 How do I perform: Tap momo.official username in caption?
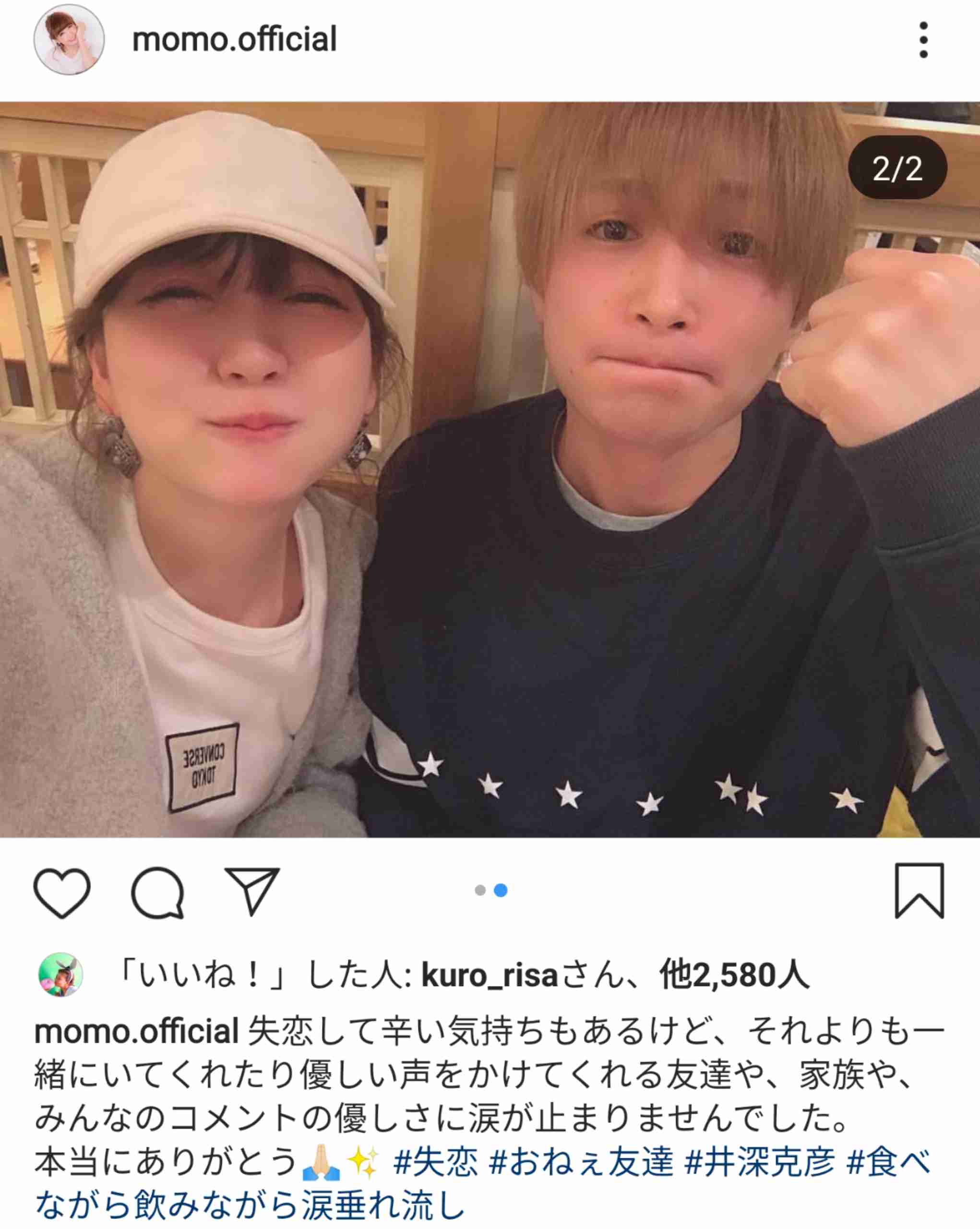click(x=136, y=1032)
